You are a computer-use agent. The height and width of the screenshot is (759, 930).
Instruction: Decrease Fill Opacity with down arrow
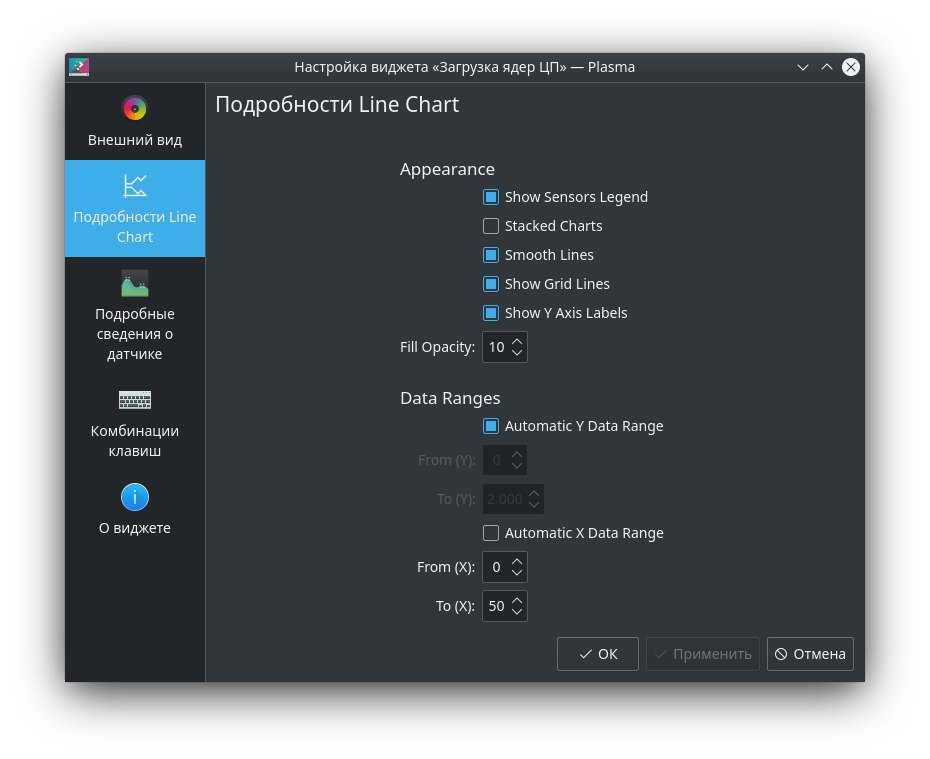pos(517,352)
